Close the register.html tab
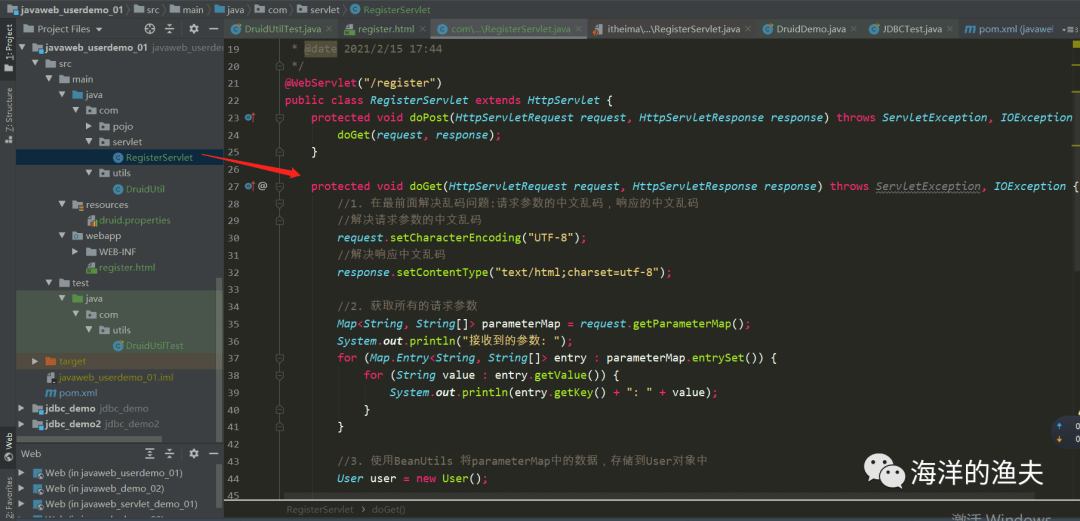Image resolution: width=1080 pixels, height=521 pixels. pos(422,30)
